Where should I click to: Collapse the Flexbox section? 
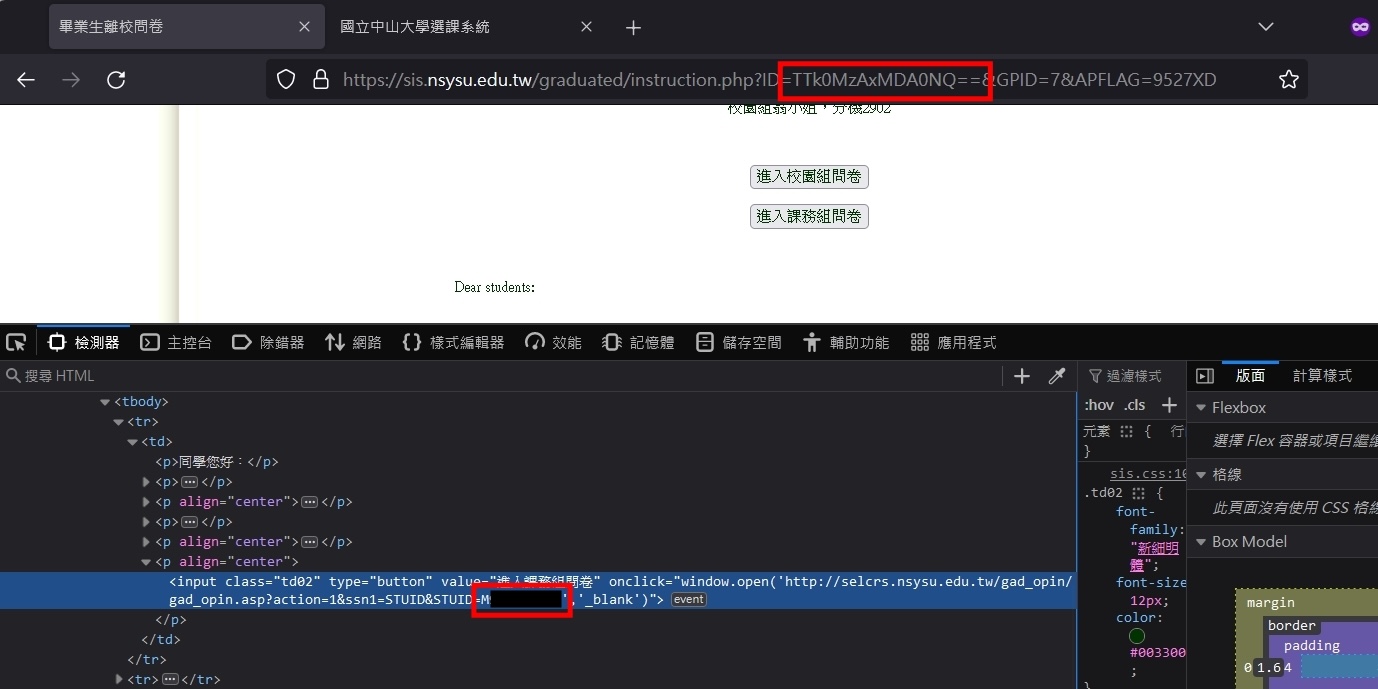(x=1200, y=408)
